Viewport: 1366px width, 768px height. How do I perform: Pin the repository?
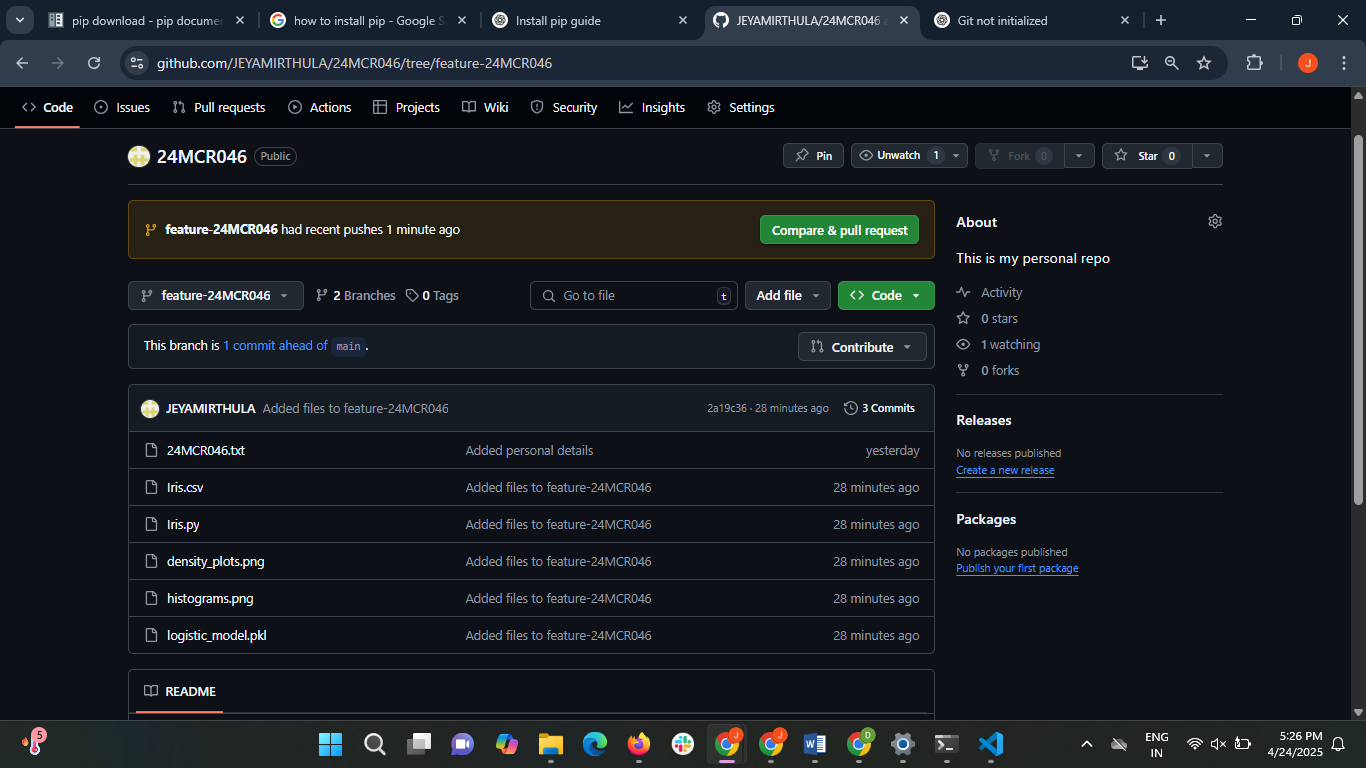pos(813,155)
